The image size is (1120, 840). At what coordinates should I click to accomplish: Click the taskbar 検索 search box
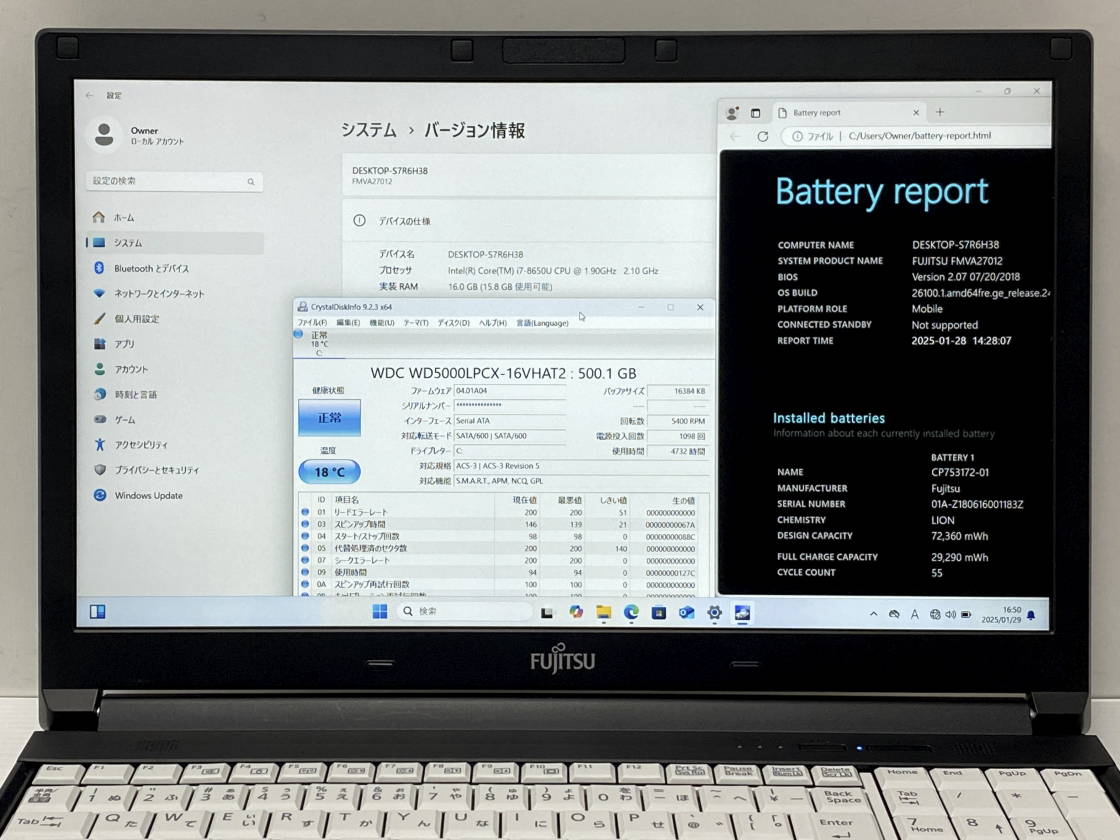coord(464,611)
